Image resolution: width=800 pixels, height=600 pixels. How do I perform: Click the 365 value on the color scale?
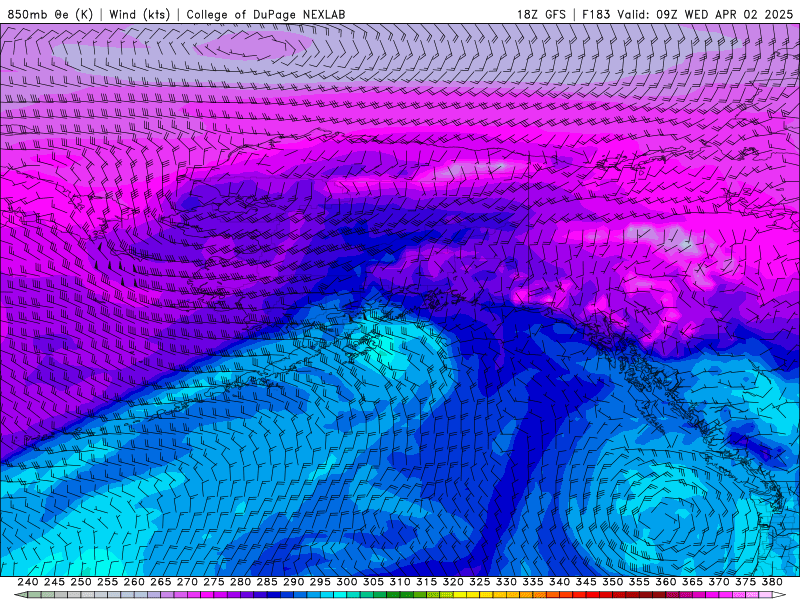692,582
